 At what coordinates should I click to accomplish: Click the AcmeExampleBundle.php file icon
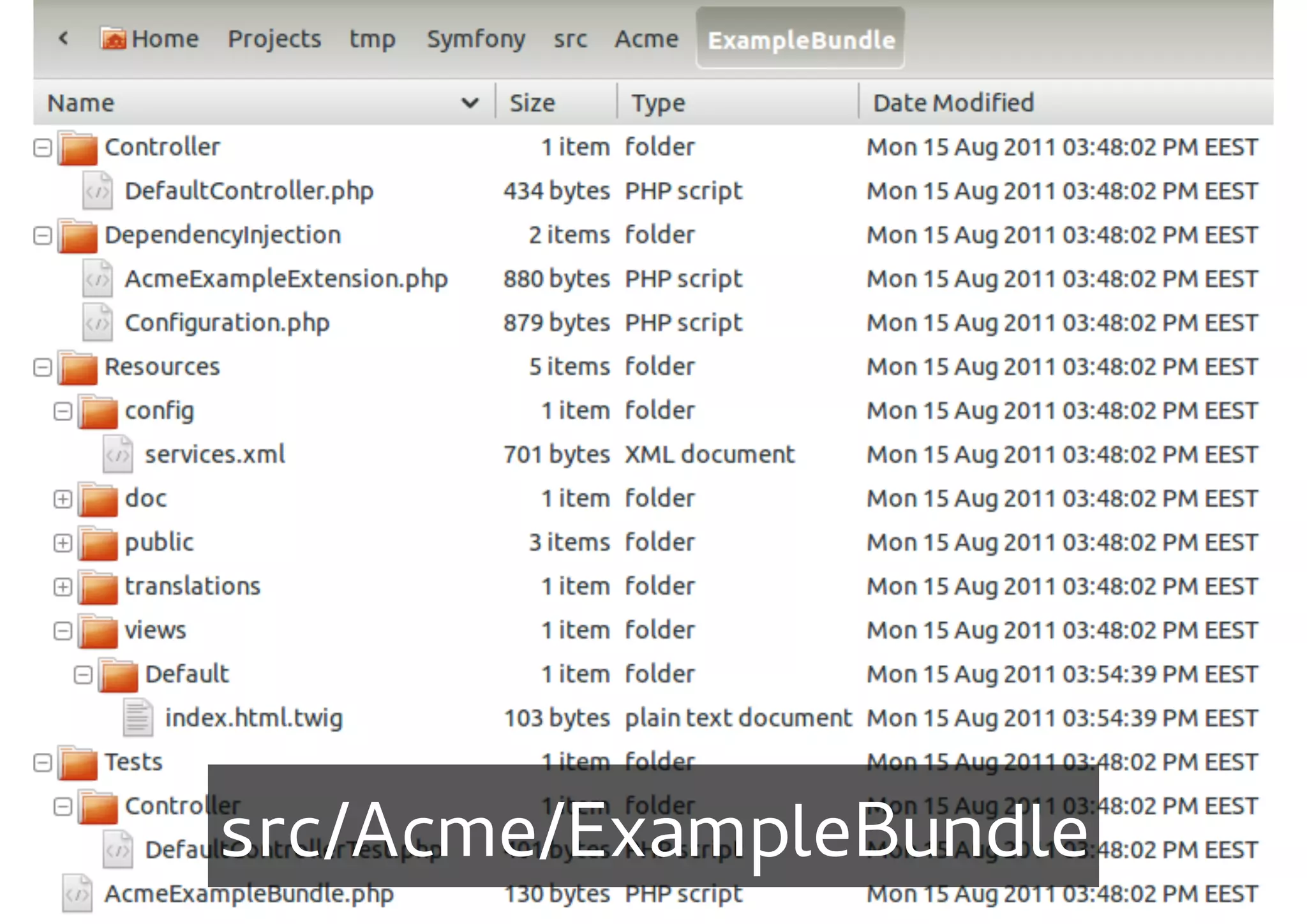pyautogui.click(x=78, y=893)
